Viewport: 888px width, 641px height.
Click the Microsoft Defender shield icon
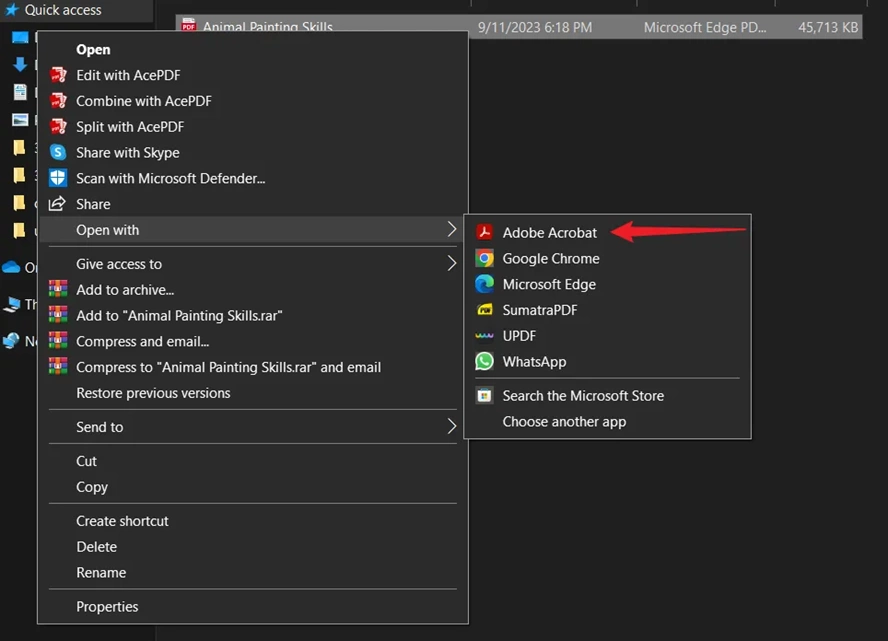tap(58, 178)
